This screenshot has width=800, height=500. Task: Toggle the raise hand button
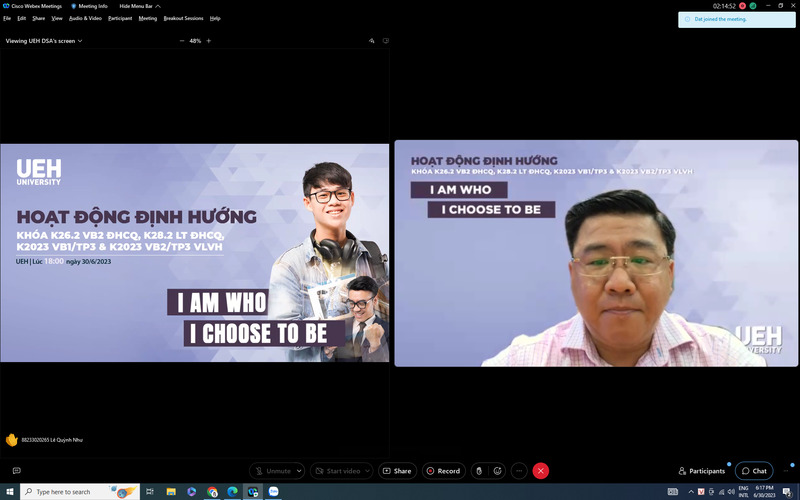tap(479, 471)
